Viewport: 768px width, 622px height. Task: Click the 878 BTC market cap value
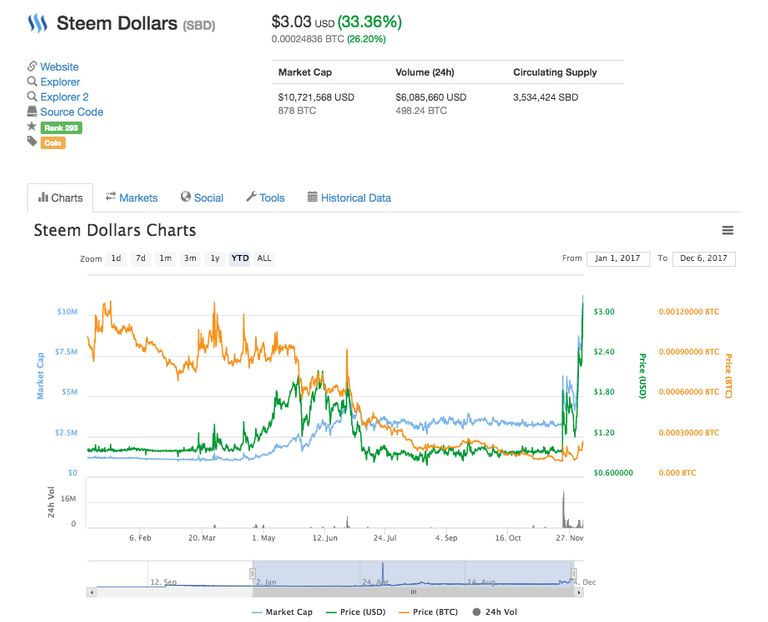tap(297, 111)
